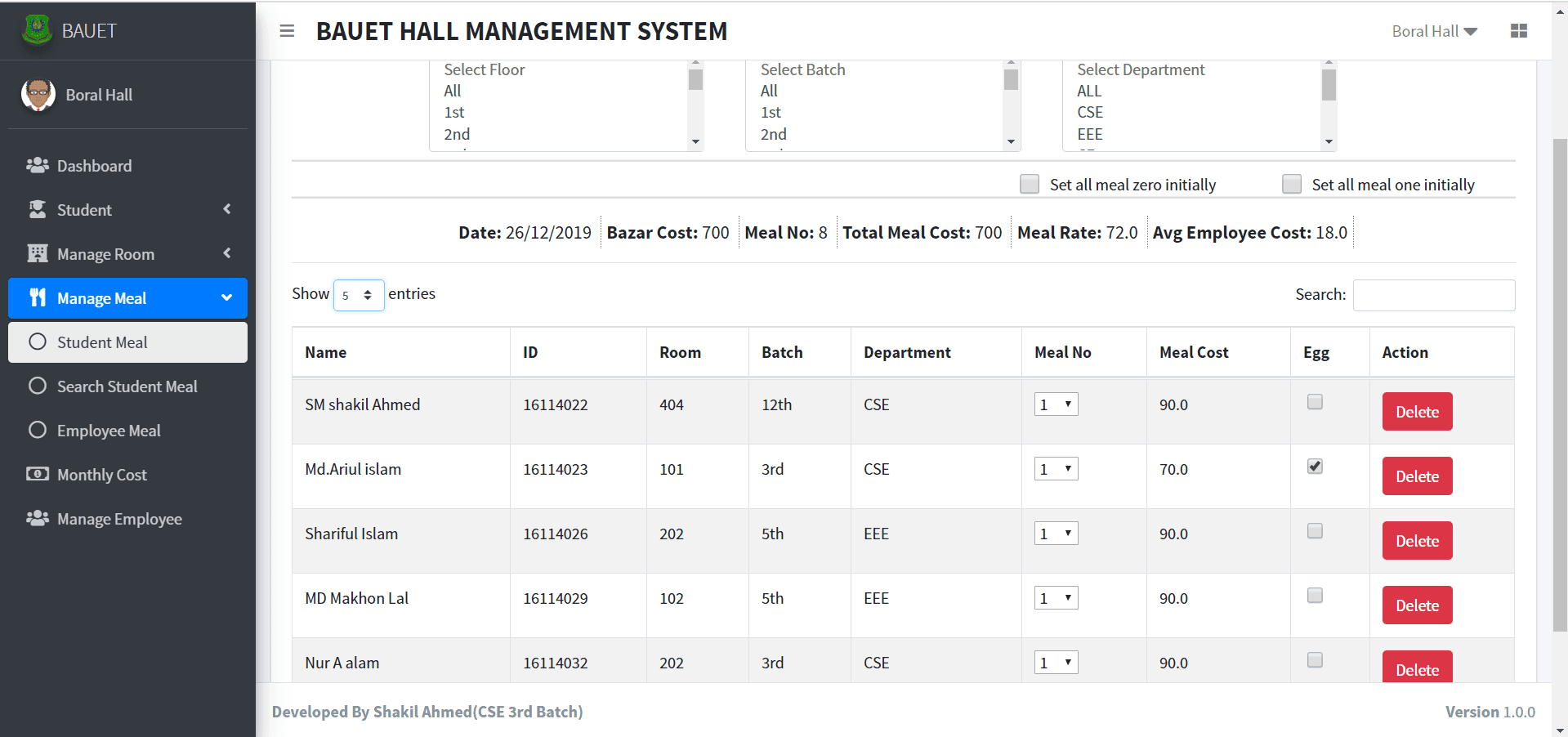The width and height of the screenshot is (1568, 737).
Task: Click the Select Floor list scrollbar
Action: coord(695,80)
